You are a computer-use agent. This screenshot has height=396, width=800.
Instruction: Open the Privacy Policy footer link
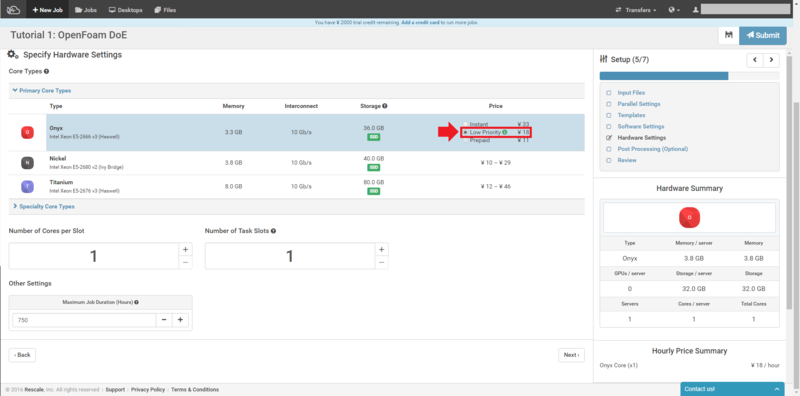(148, 389)
